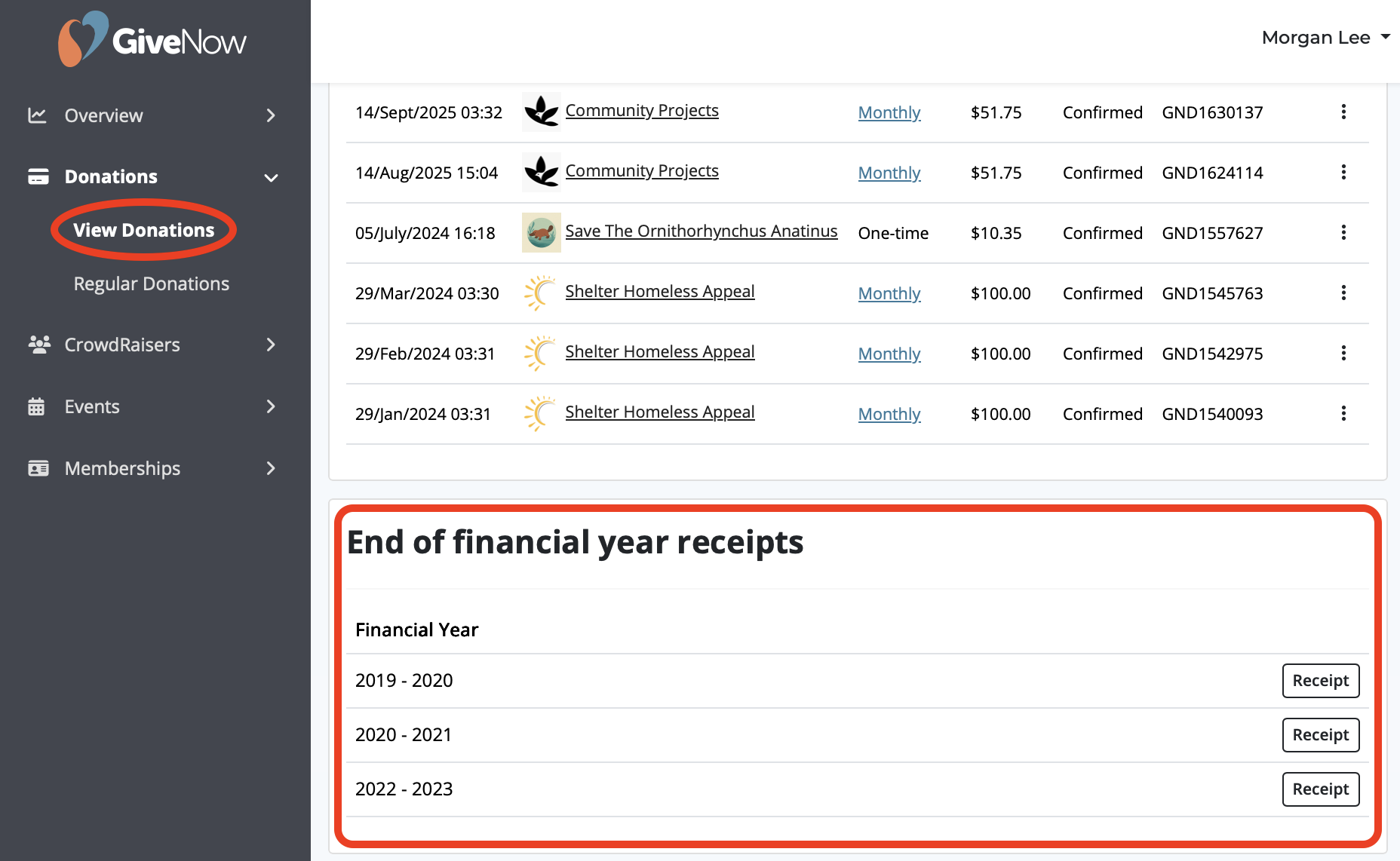Open the Overview sidebar section

coord(153,115)
